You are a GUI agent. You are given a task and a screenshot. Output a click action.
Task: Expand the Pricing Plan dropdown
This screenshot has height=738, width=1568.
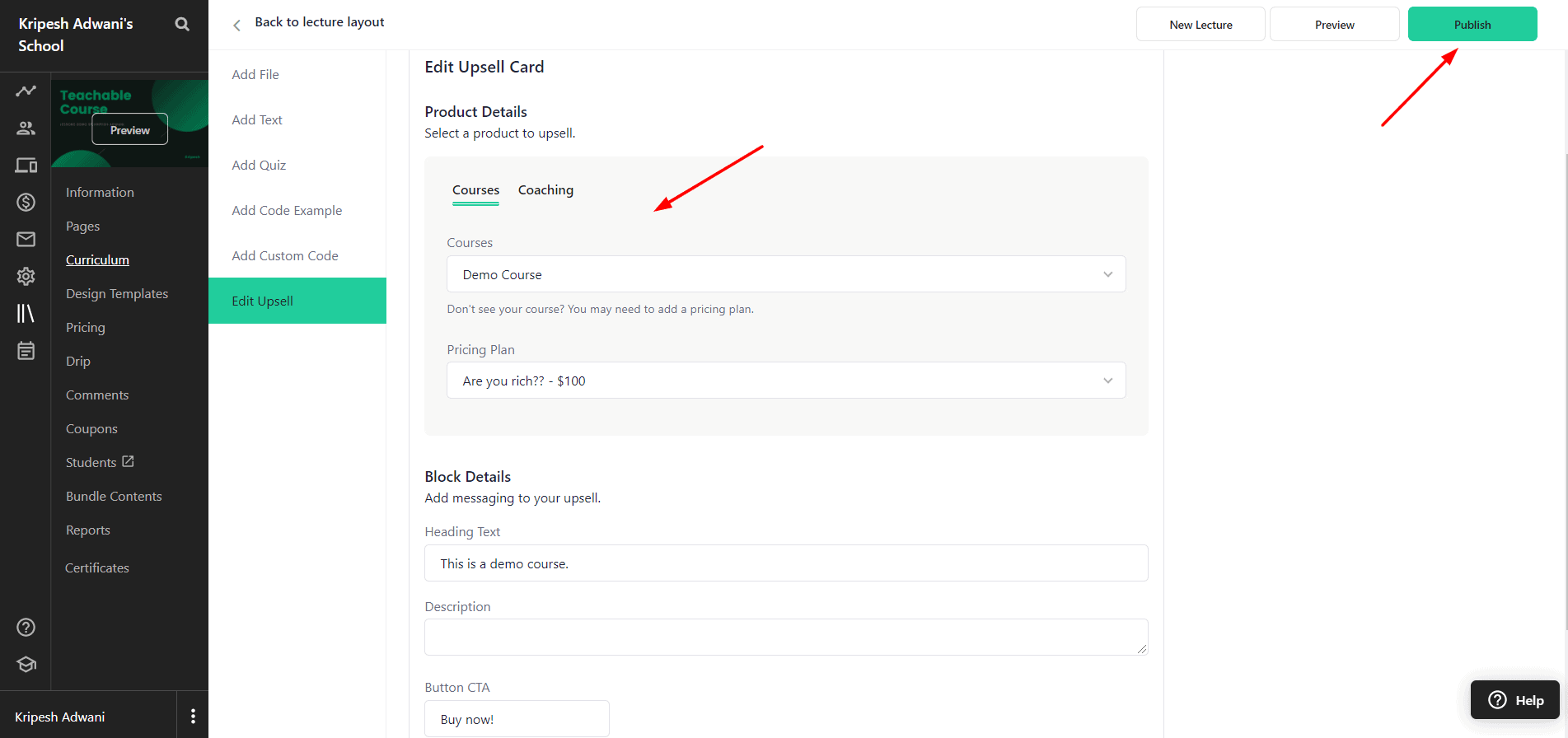click(x=785, y=381)
